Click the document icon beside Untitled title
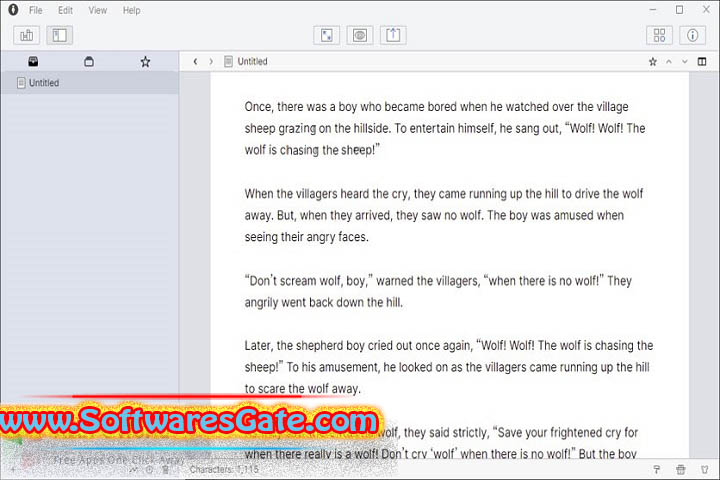Screen dimensions: 720x480 pyautogui.click(x=228, y=62)
